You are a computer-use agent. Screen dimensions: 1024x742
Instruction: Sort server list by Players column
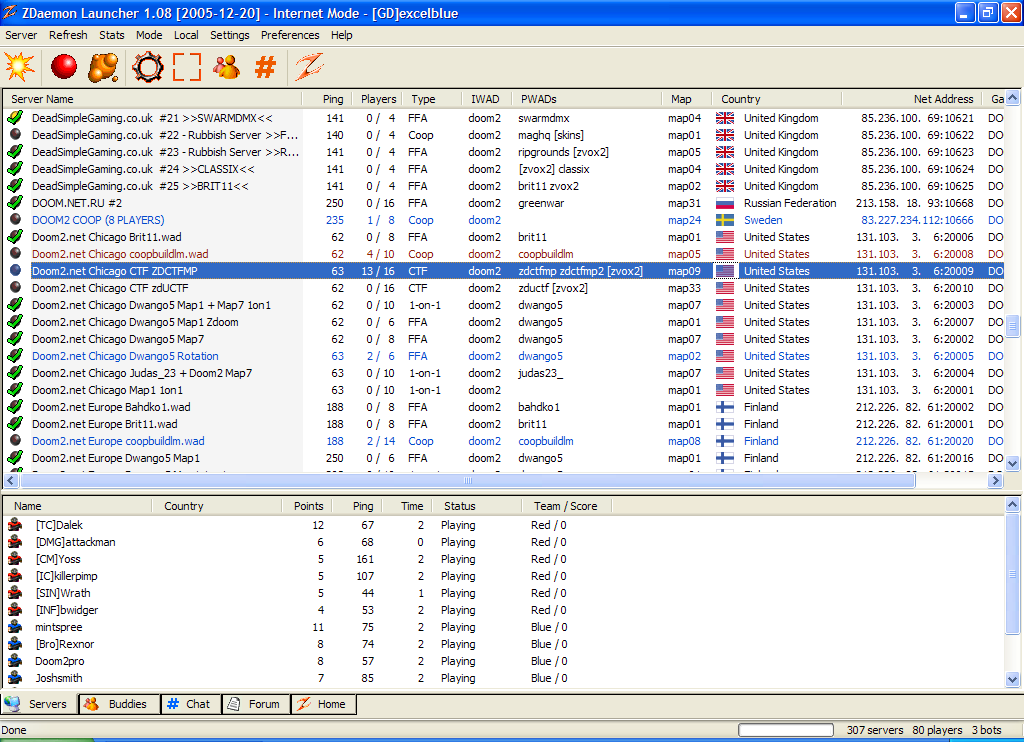click(x=377, y=99)
